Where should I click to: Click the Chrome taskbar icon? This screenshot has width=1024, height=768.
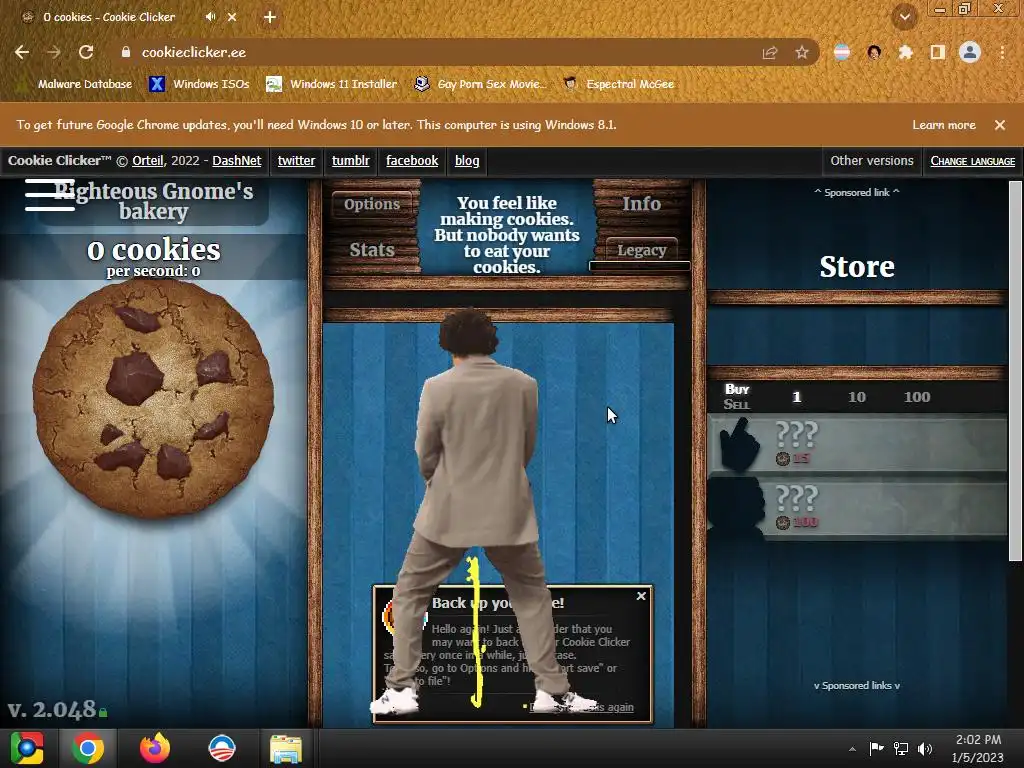pyautogui.click(x=88, y=748)
